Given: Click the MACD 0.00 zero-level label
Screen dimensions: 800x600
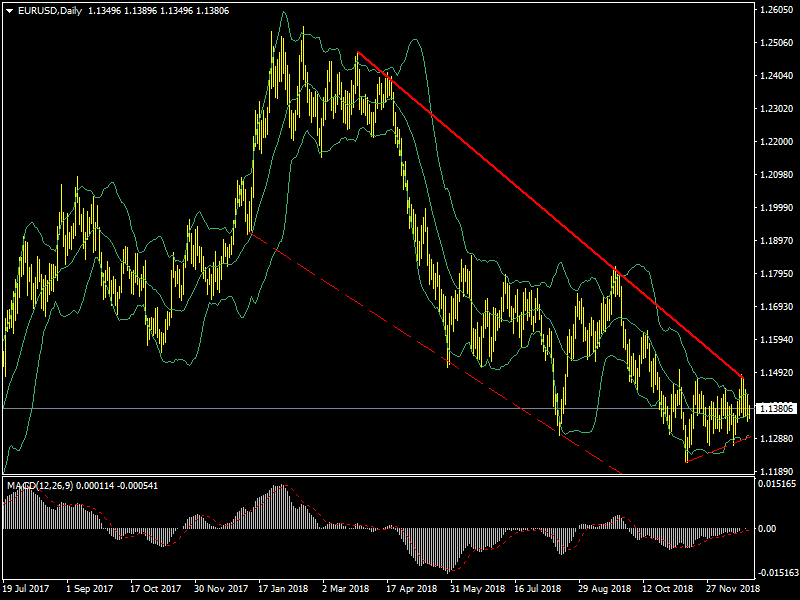Looking at the screenshot, I should coord(769,529).
